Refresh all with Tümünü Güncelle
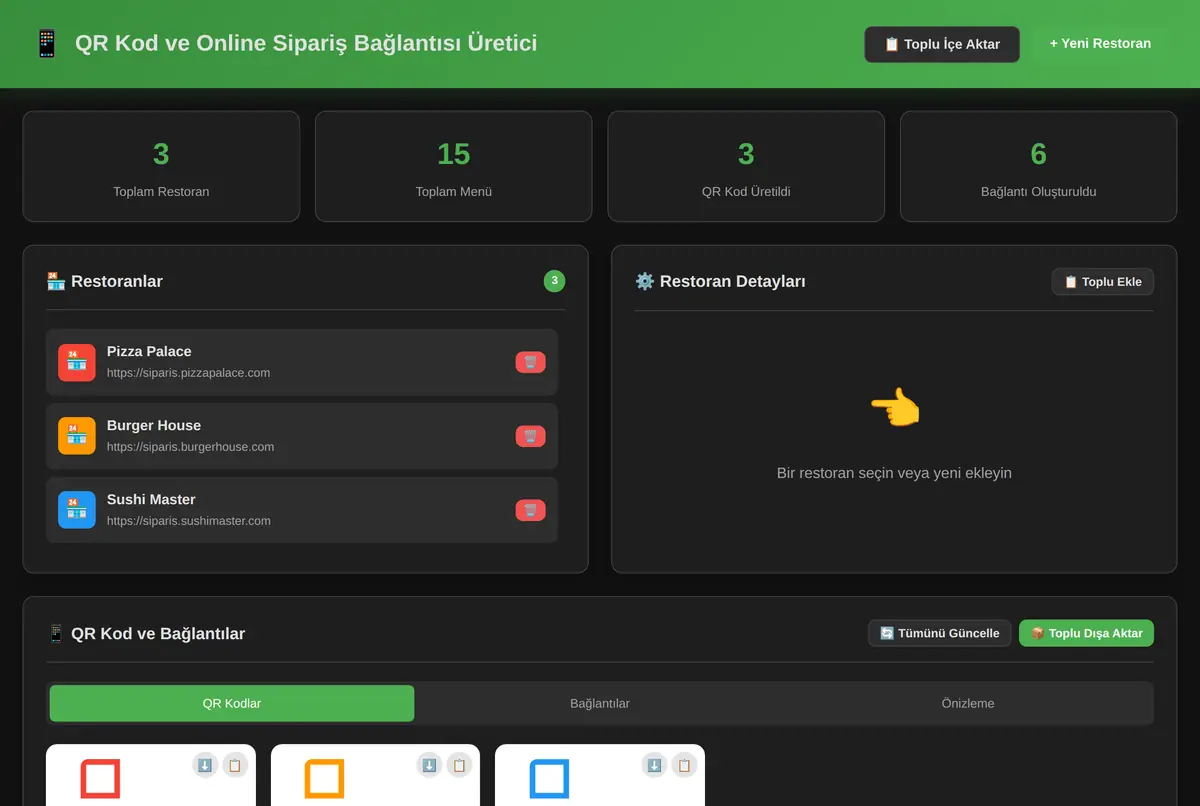The image size is (1200, 806). pyautogui.click(x=940, y=633)
